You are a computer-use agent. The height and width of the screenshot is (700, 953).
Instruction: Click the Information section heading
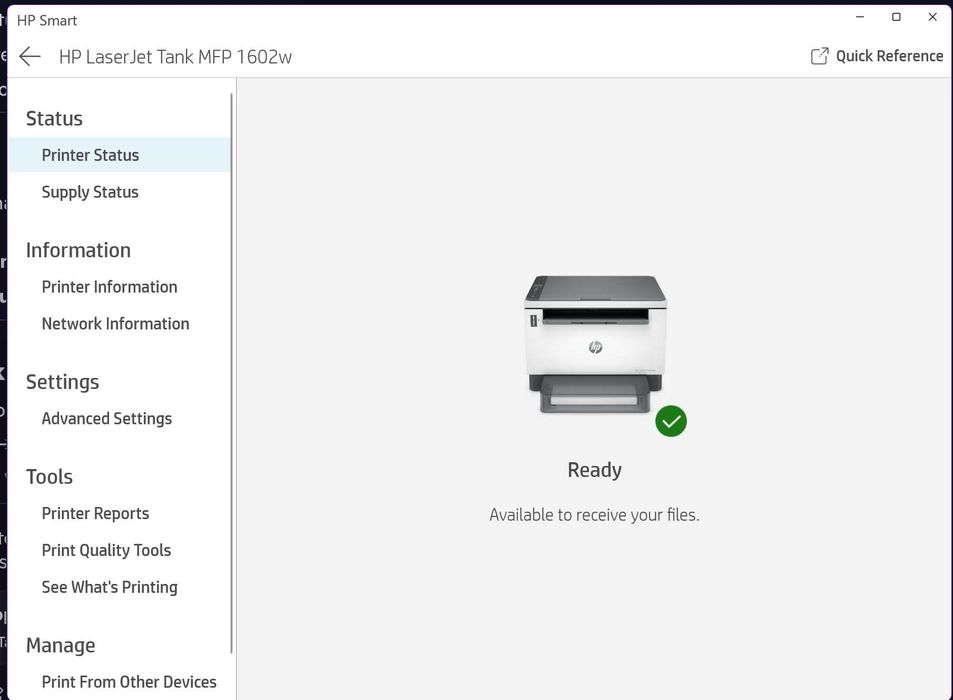click(78, 250)
